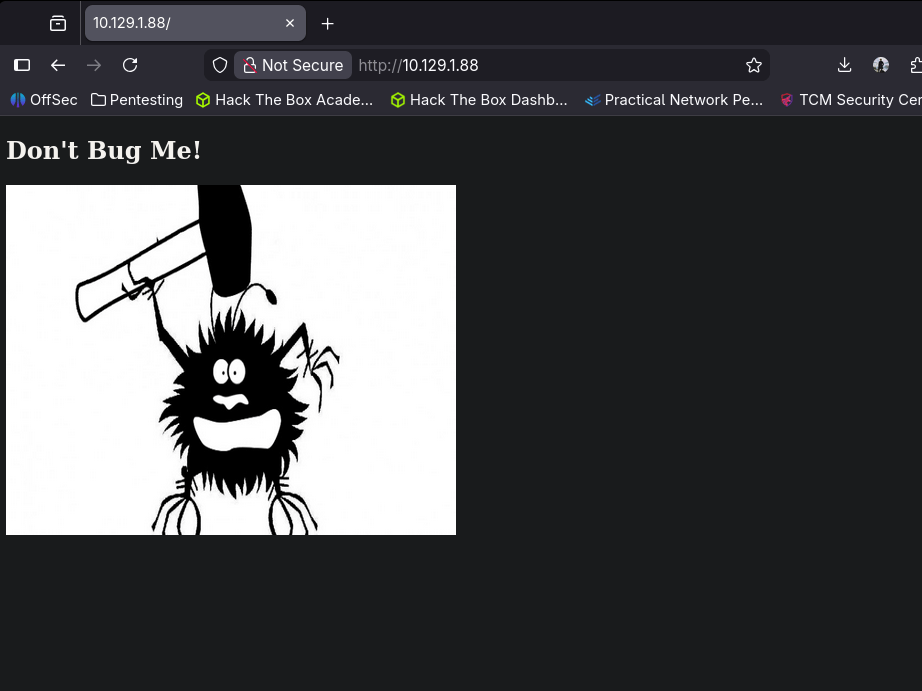Open the OffSec bookmark

click(44, 100)
